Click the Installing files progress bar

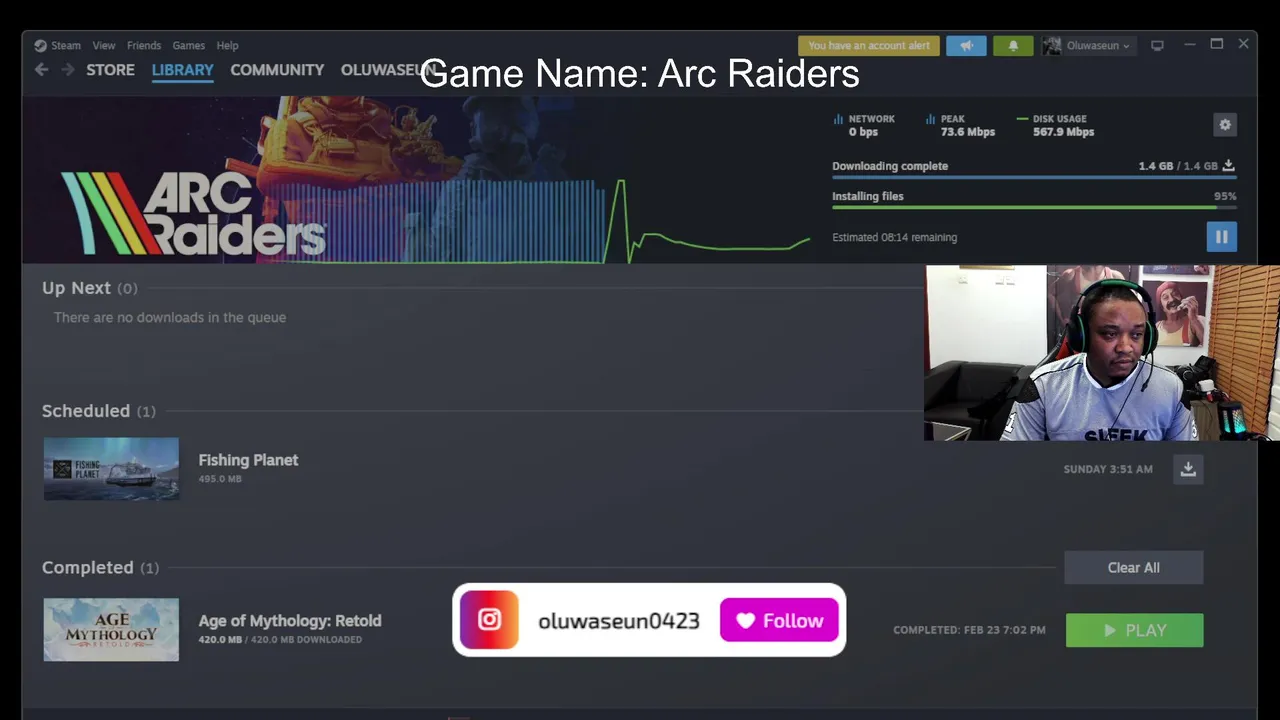(1034, 207)
